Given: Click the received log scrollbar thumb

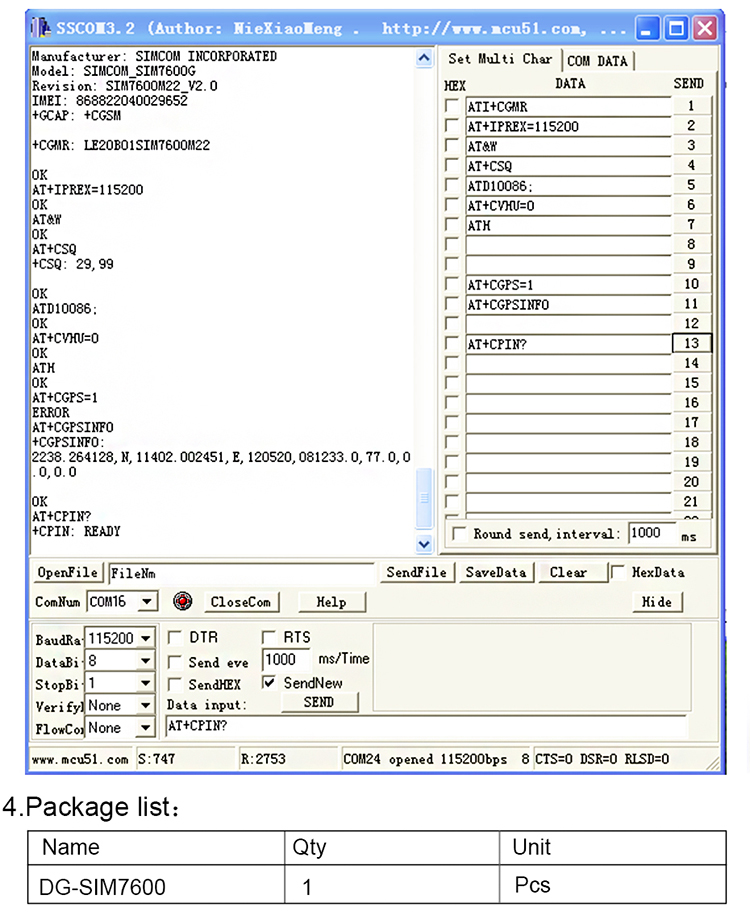Looking at the screenshot, I should [x=424, y=498].
